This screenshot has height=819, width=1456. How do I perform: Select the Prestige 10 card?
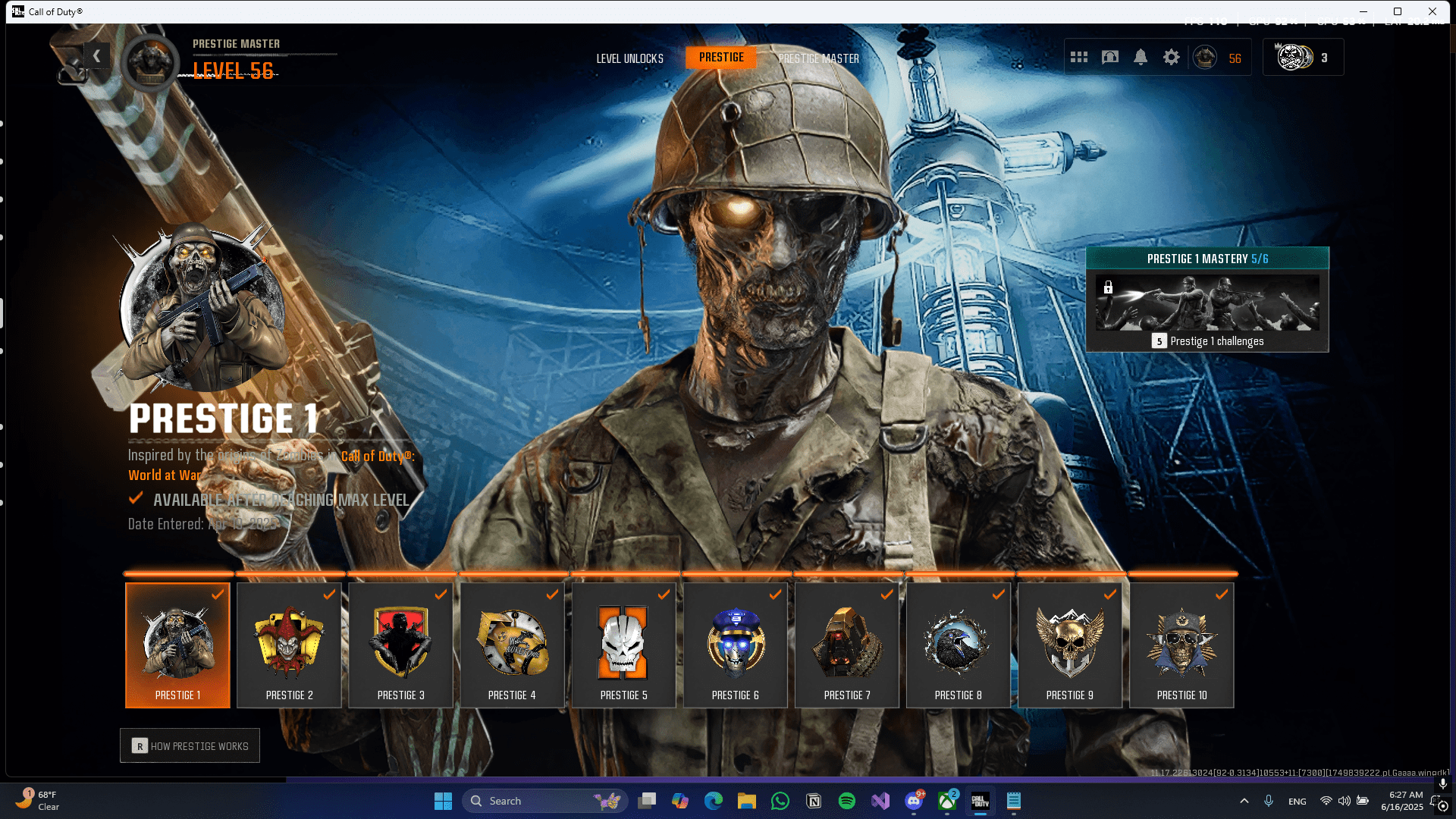click(x=1181, y=645)
